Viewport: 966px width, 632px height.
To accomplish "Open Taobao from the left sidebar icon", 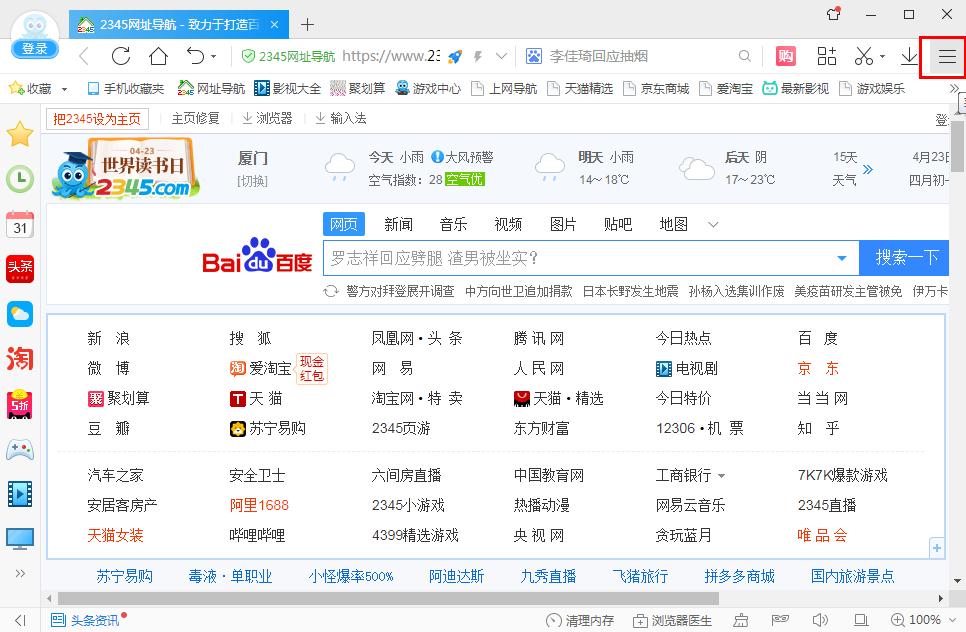I will point(20,358).
